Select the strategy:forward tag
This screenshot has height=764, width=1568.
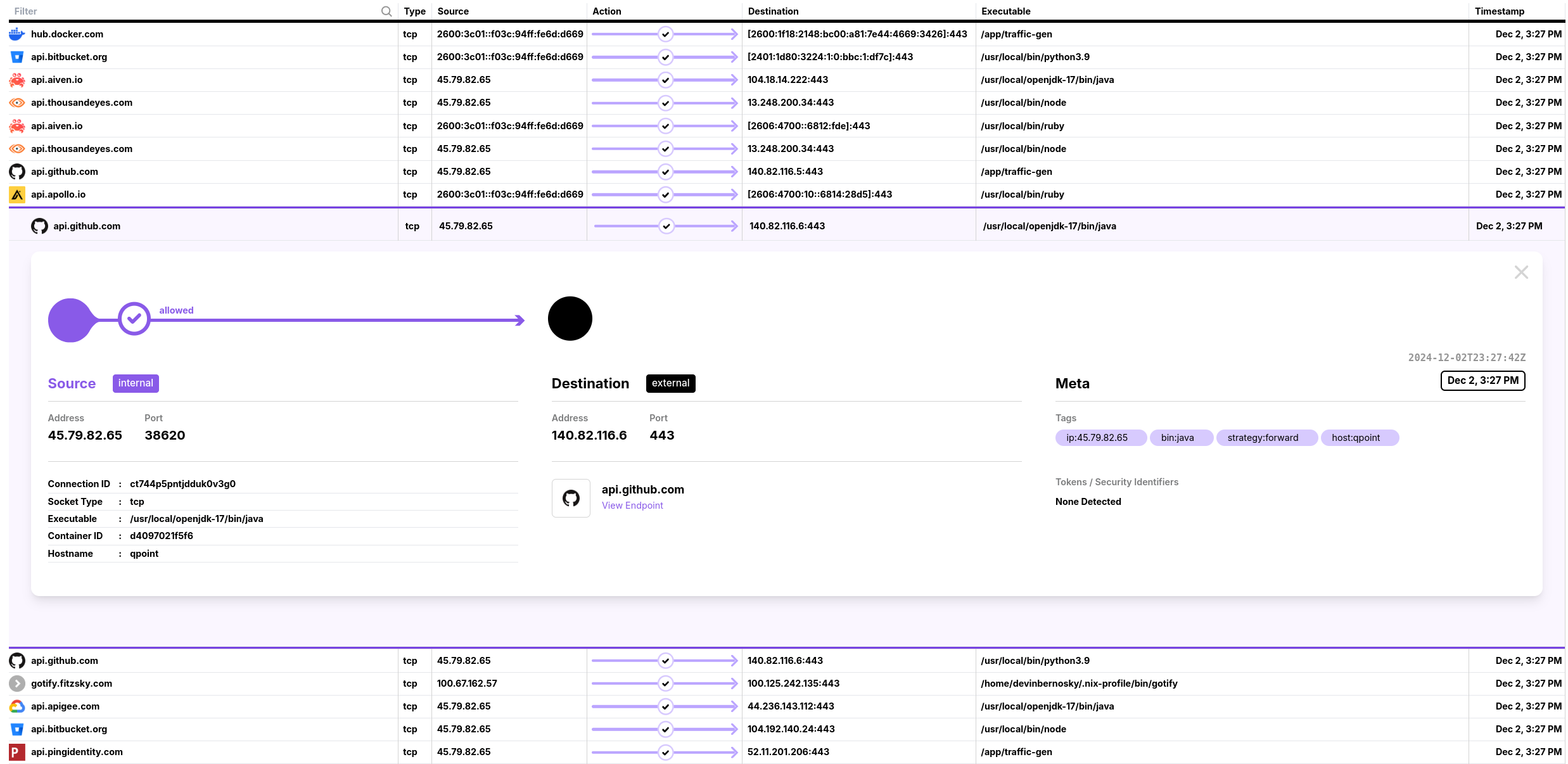point(1266,438)
